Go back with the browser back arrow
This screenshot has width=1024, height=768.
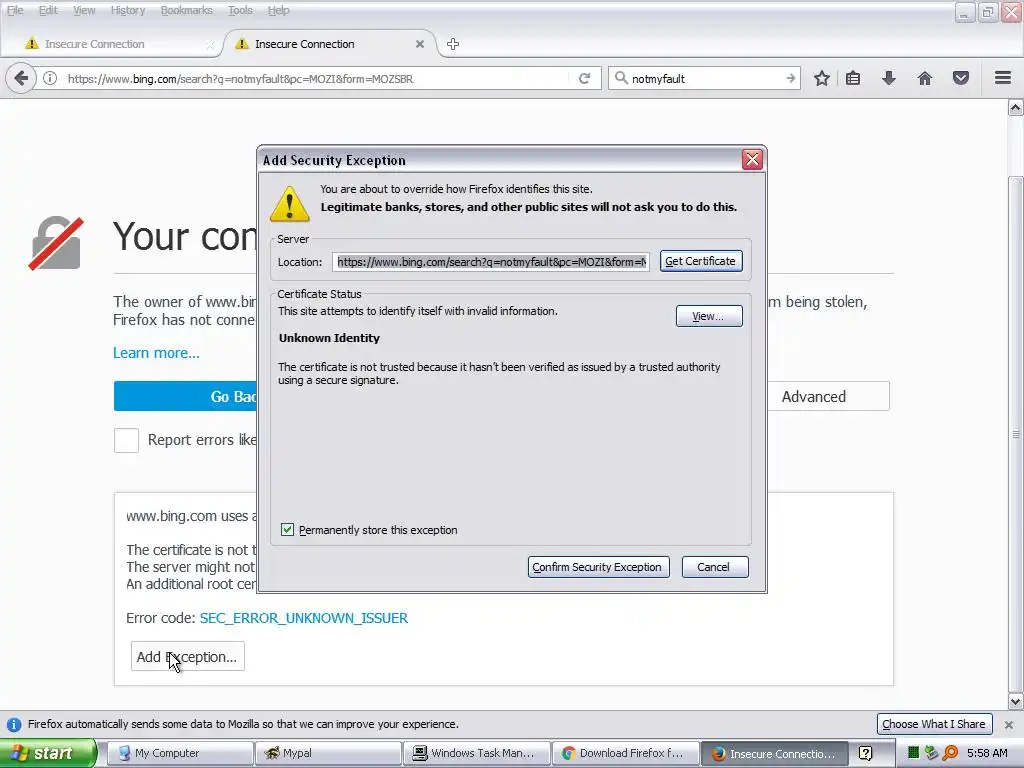click(21, 78)
